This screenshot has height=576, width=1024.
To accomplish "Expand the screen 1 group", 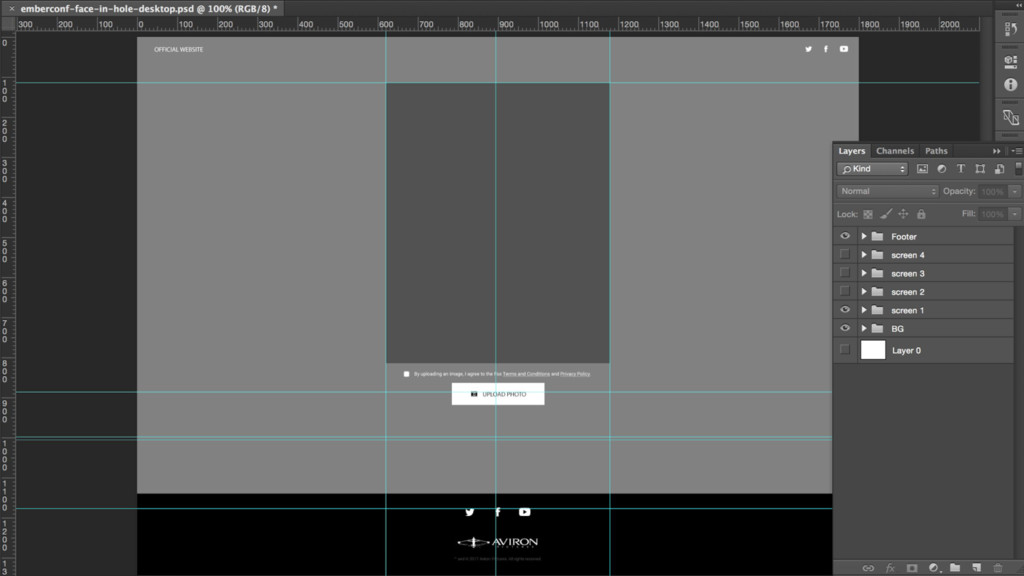I will coord(864,310).
